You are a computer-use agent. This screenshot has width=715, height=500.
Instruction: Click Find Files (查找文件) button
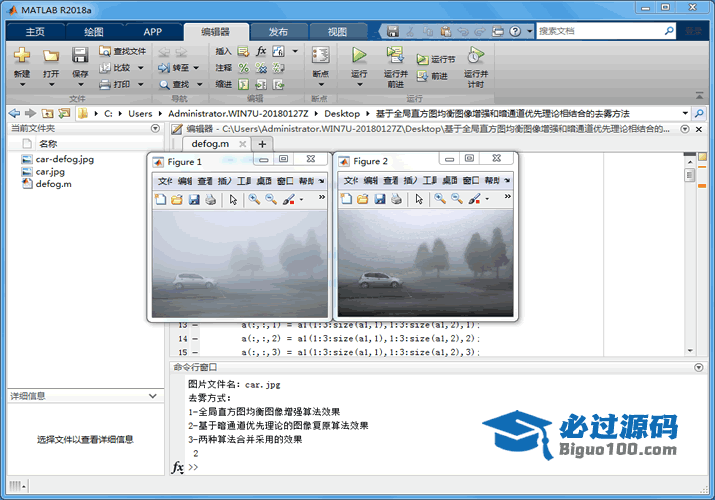[x=122, y=51]
